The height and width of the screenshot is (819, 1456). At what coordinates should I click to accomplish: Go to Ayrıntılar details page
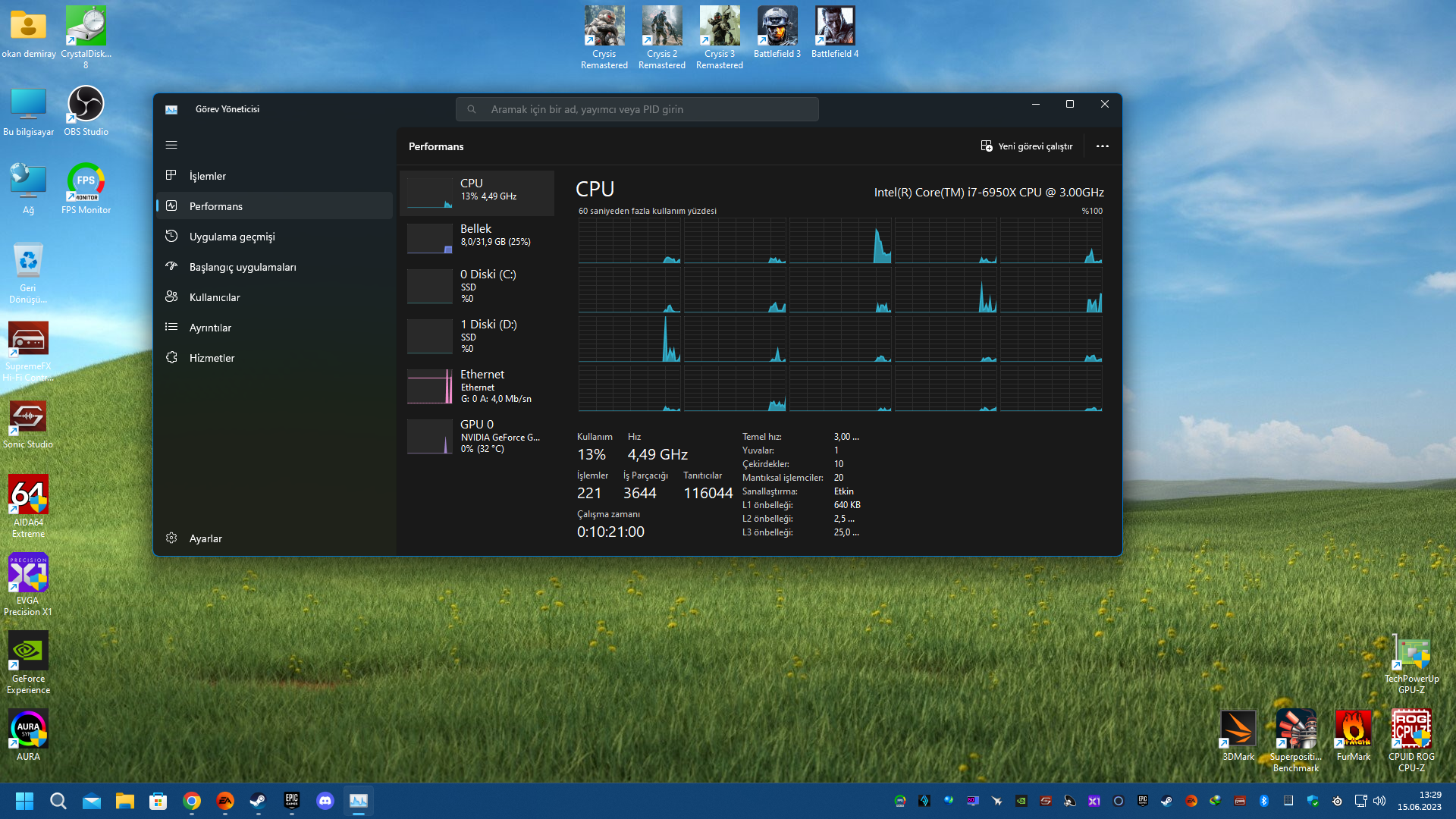click(x=210, y=328)
